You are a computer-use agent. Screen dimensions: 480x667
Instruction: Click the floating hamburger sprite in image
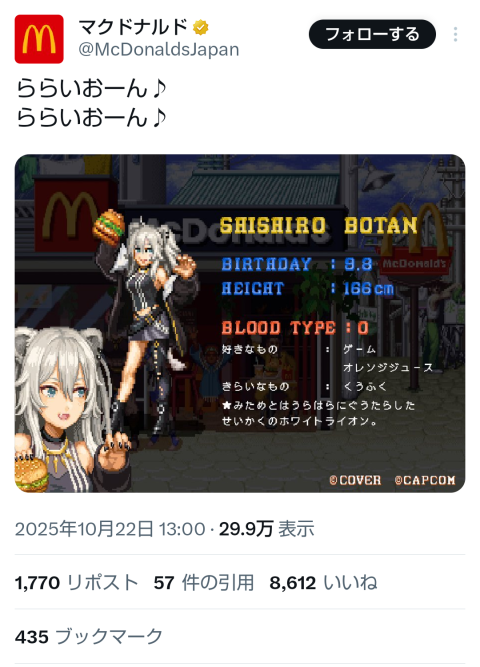pos(109,228)
